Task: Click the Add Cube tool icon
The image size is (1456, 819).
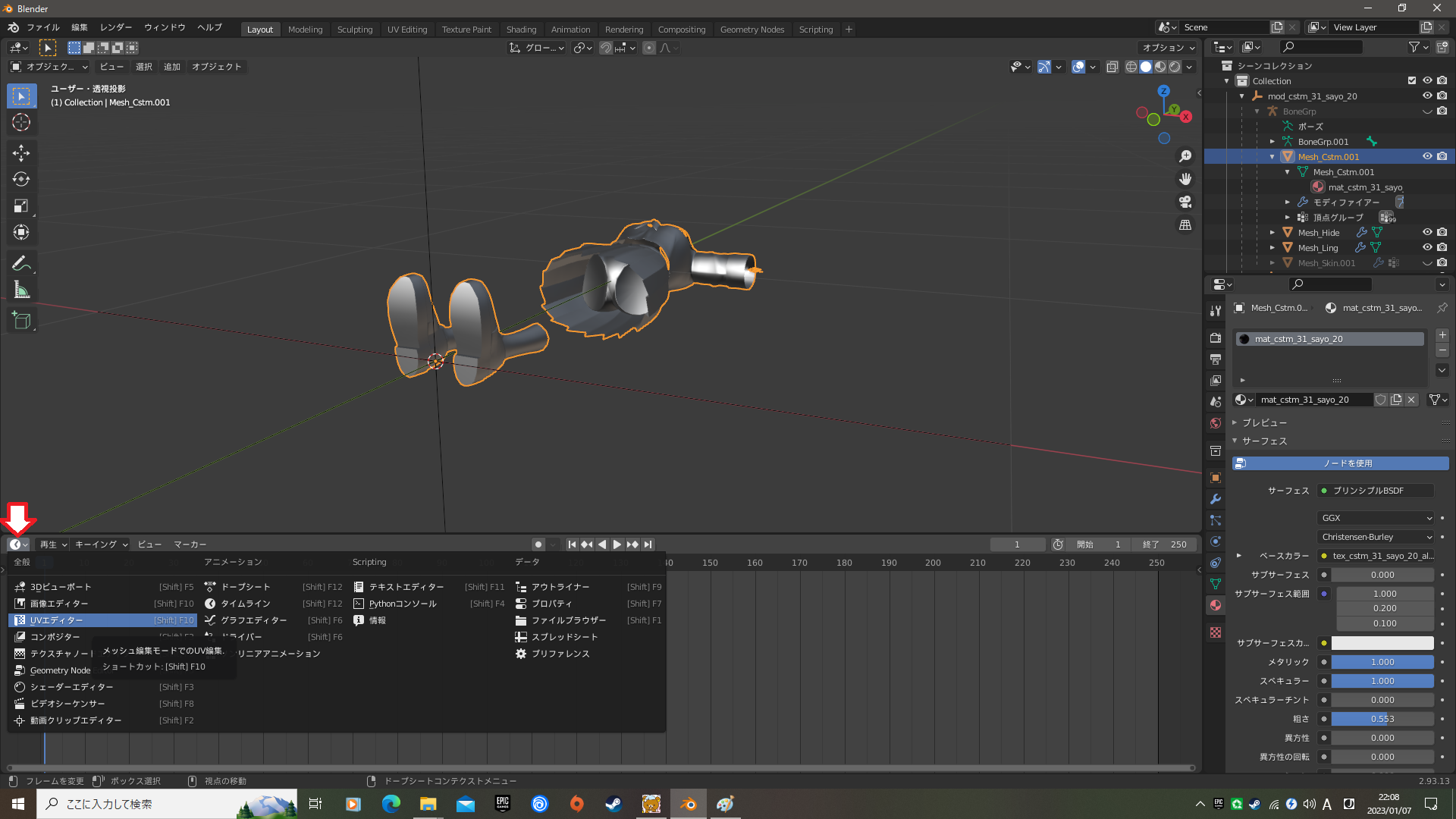Action: (x=21, y=320)
